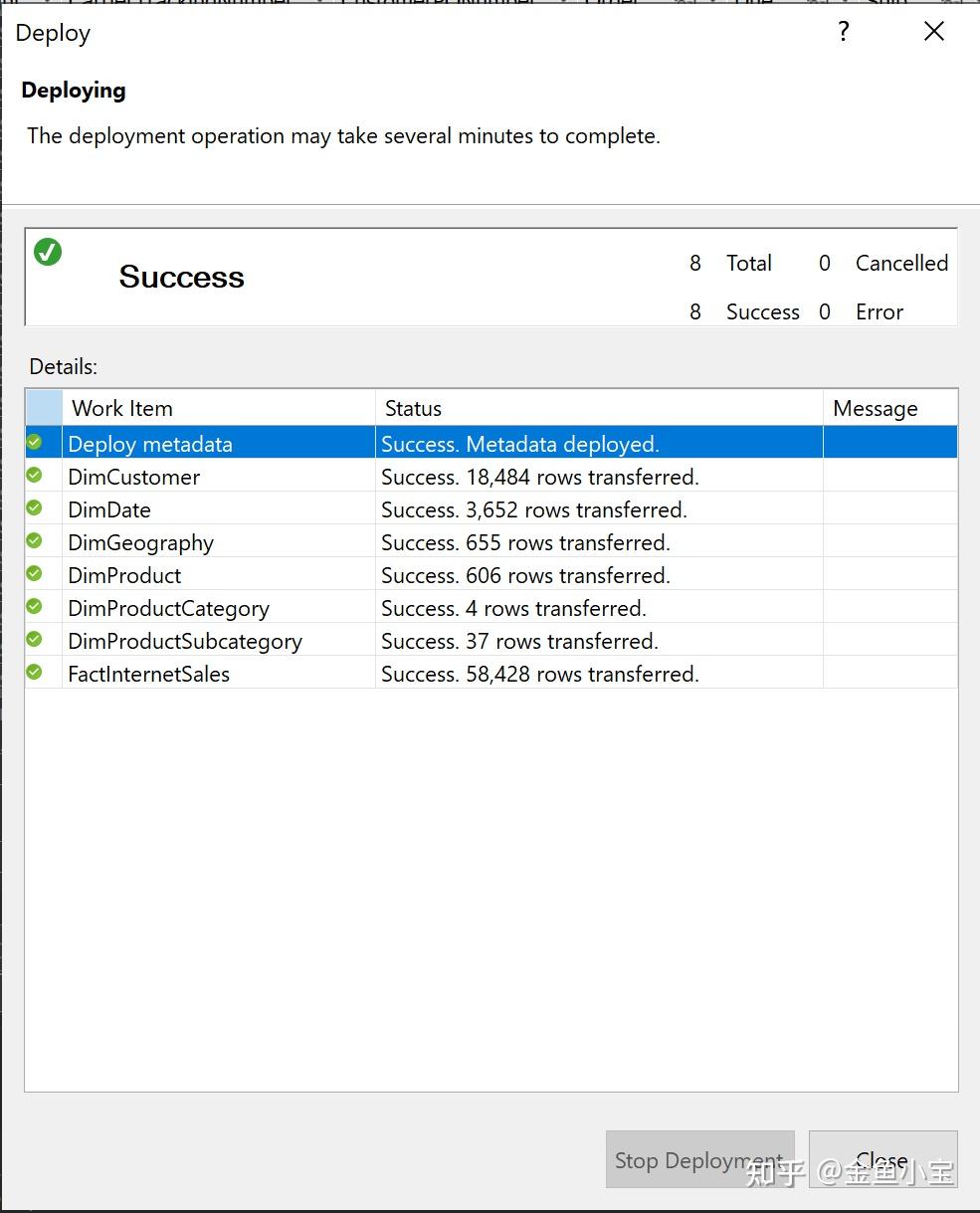
Task: Click success icon beside DimDate row
Action: tap(34, 507)
